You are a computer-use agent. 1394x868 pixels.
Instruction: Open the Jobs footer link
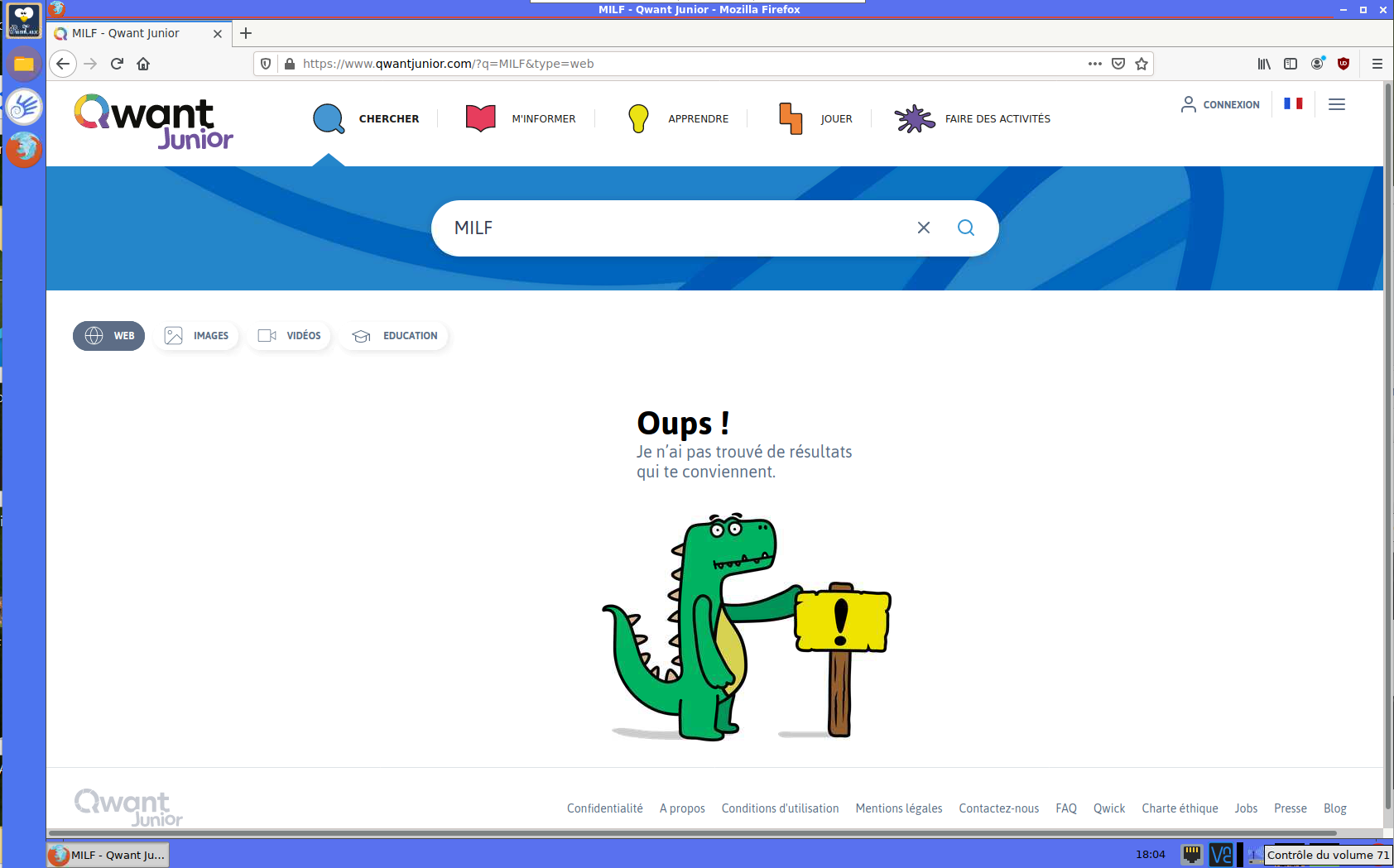tap(1246, 808)
